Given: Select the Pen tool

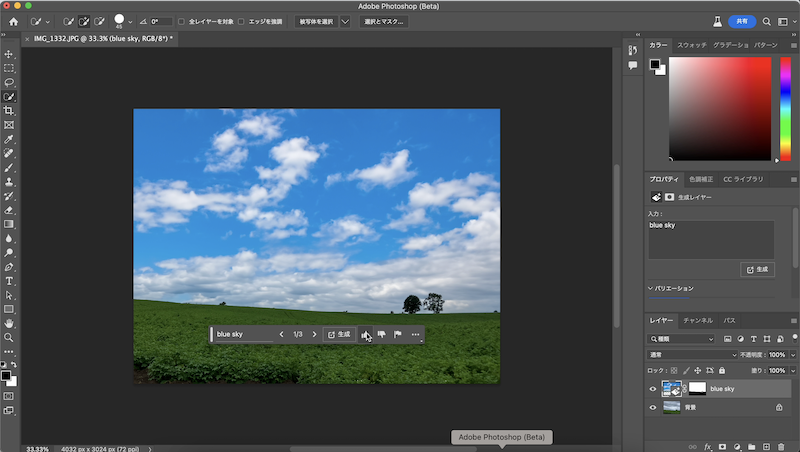Looking at the screenshot, I should [9, 267].
